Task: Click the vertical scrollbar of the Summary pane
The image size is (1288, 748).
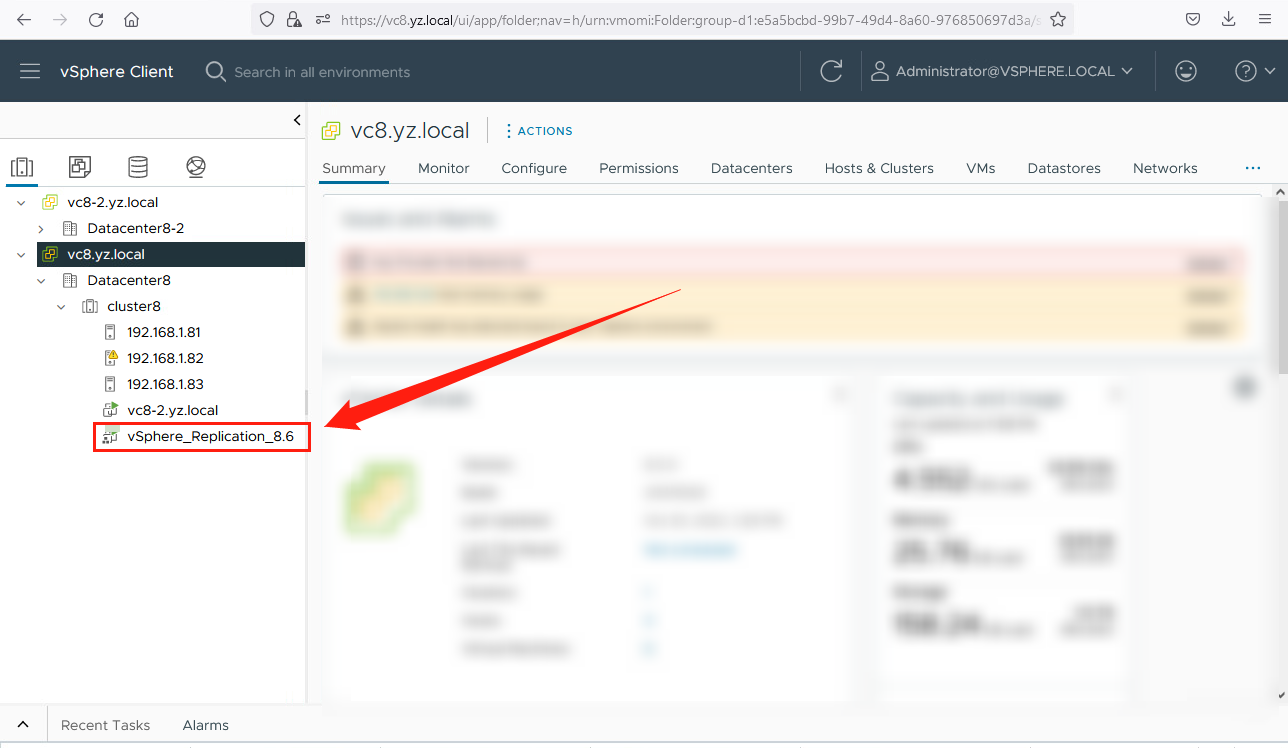Action: click(x=1281, y=288)
